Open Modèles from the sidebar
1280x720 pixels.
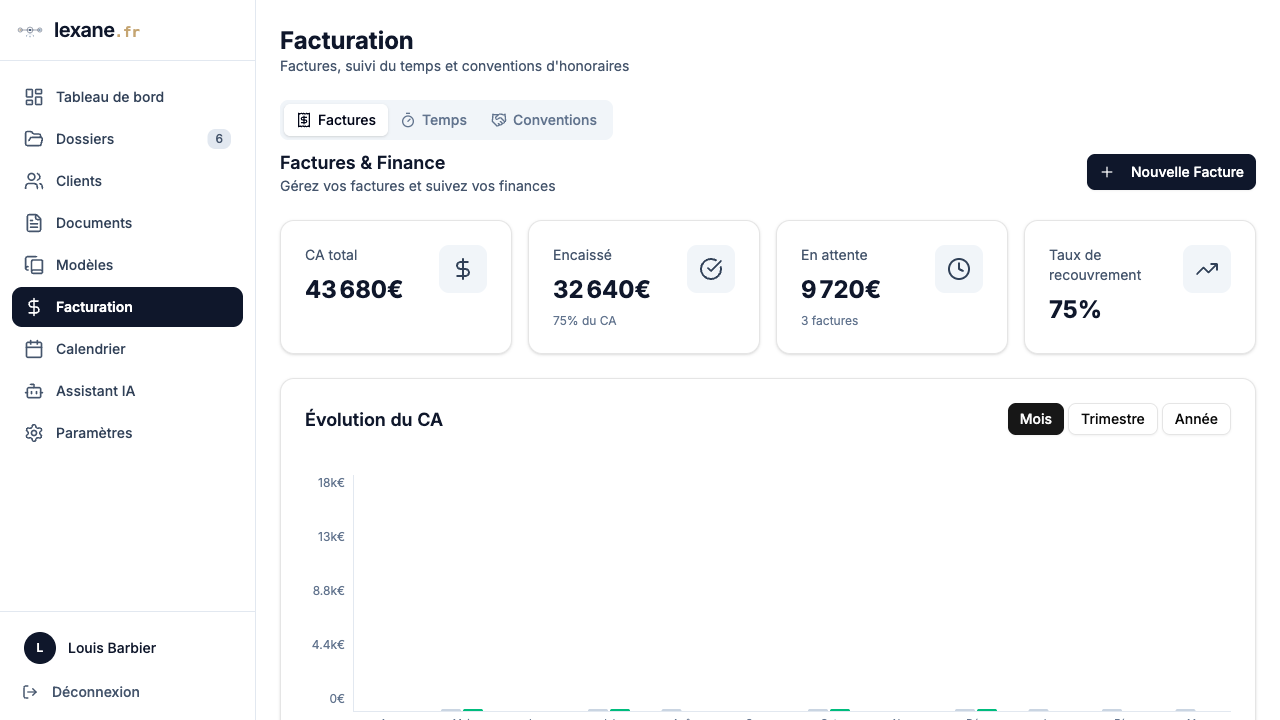coord(32,264)
